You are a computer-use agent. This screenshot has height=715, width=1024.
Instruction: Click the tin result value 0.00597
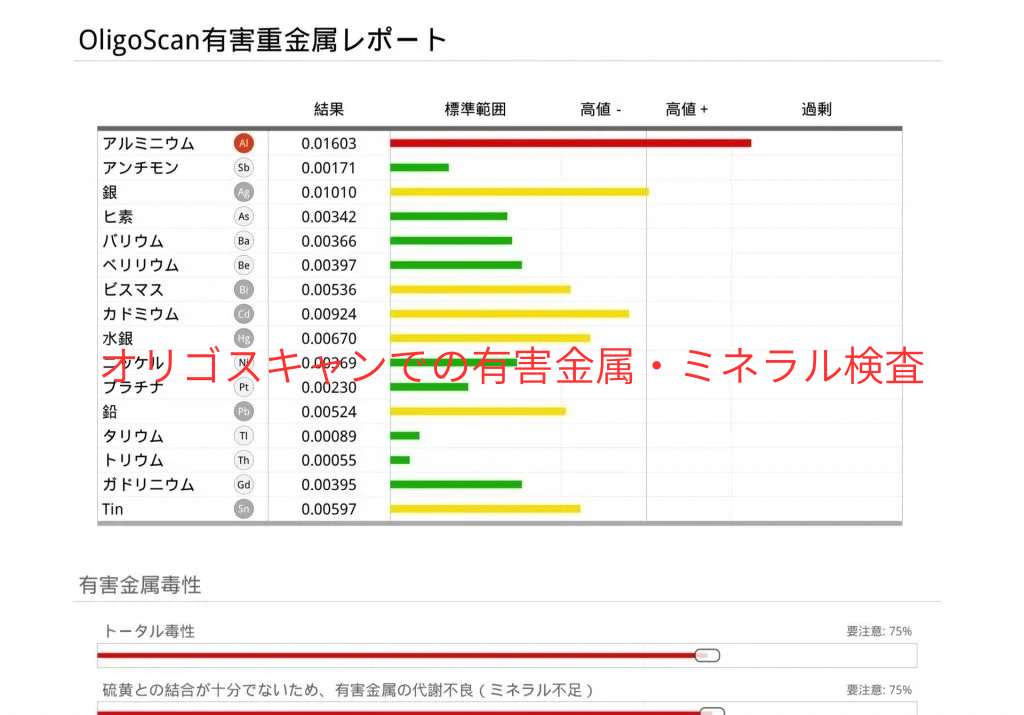click(328, 509)
